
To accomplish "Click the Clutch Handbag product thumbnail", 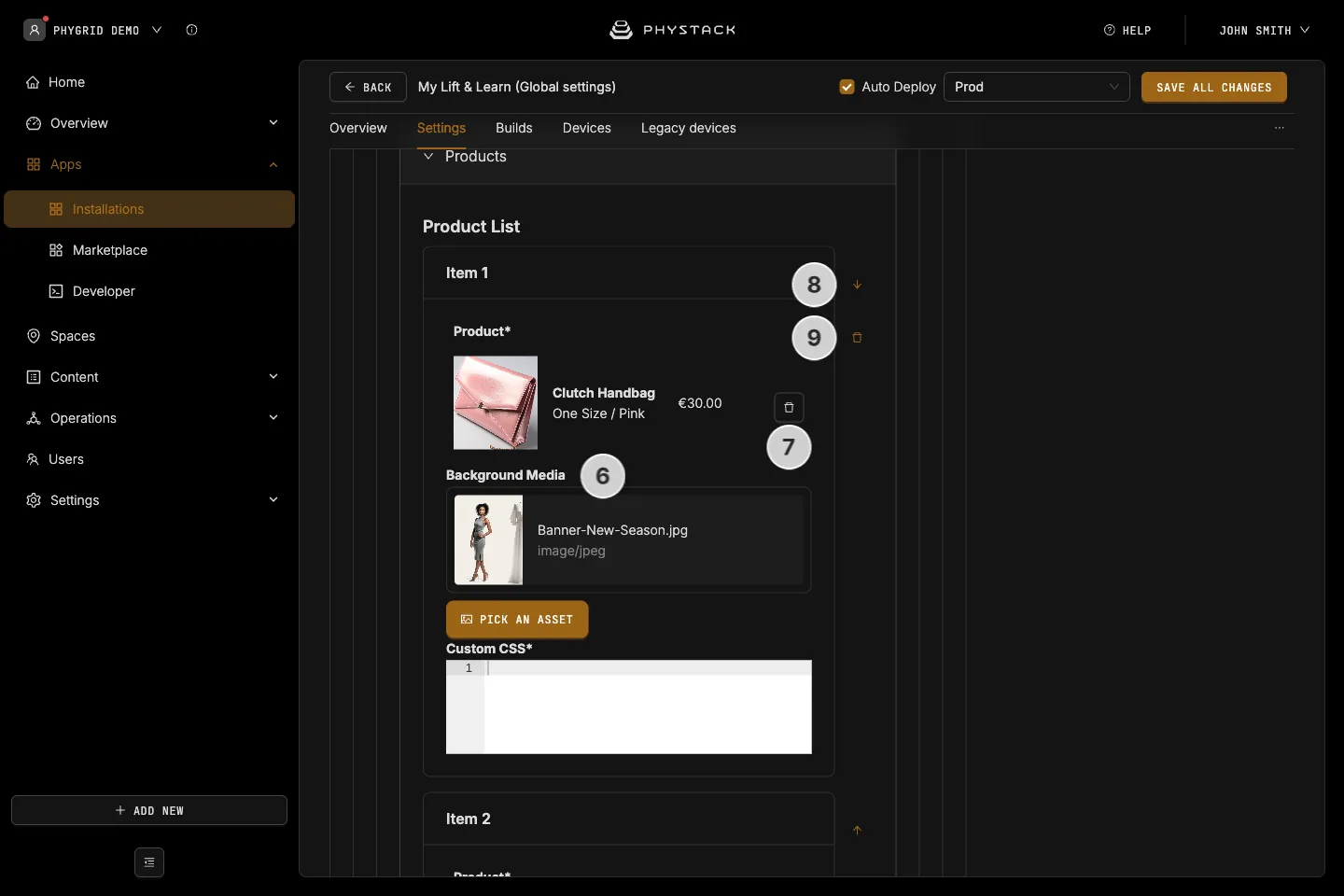I will (x=496, y=403).
